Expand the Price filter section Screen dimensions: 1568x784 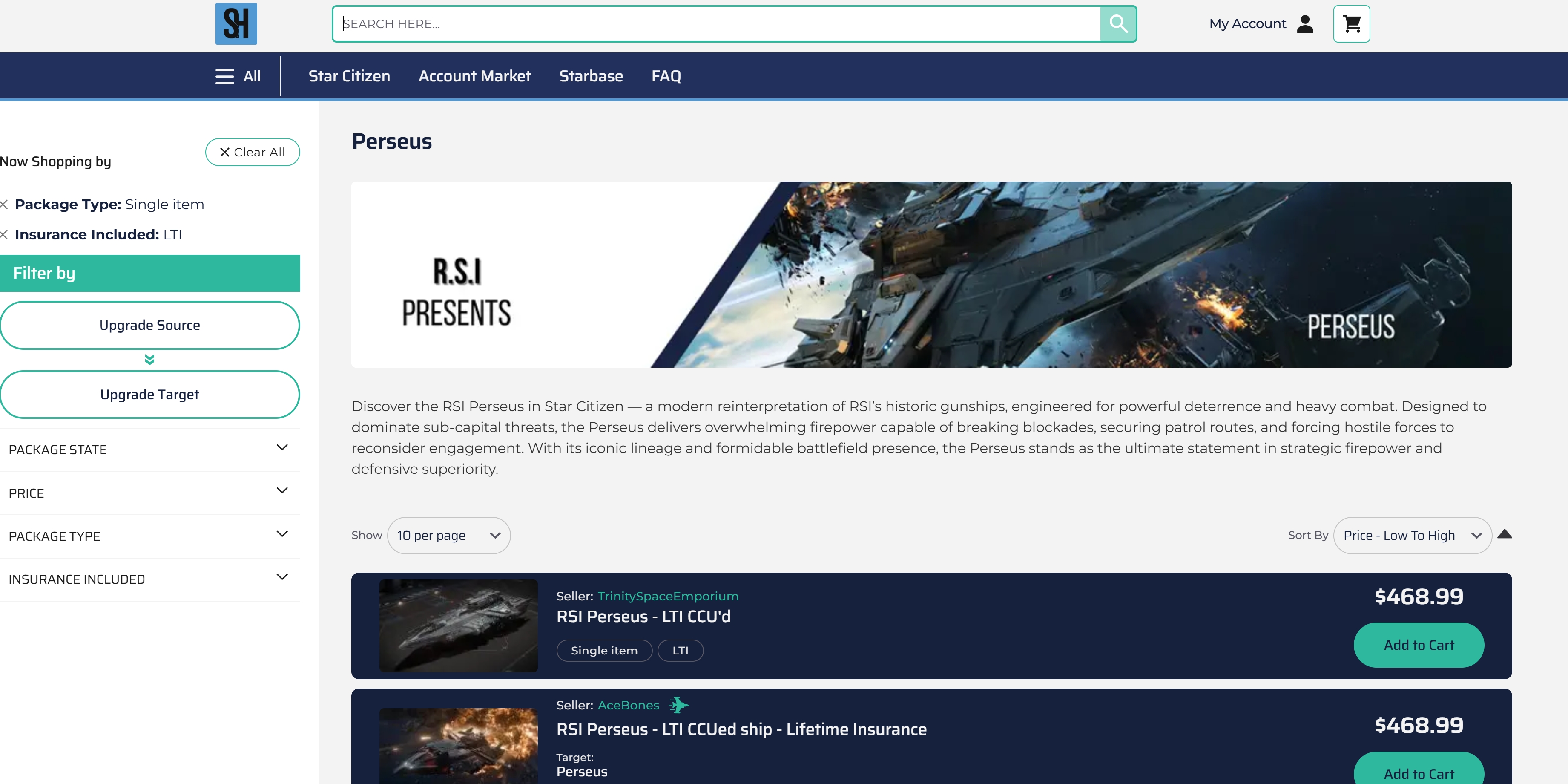[x=150, y=493]
